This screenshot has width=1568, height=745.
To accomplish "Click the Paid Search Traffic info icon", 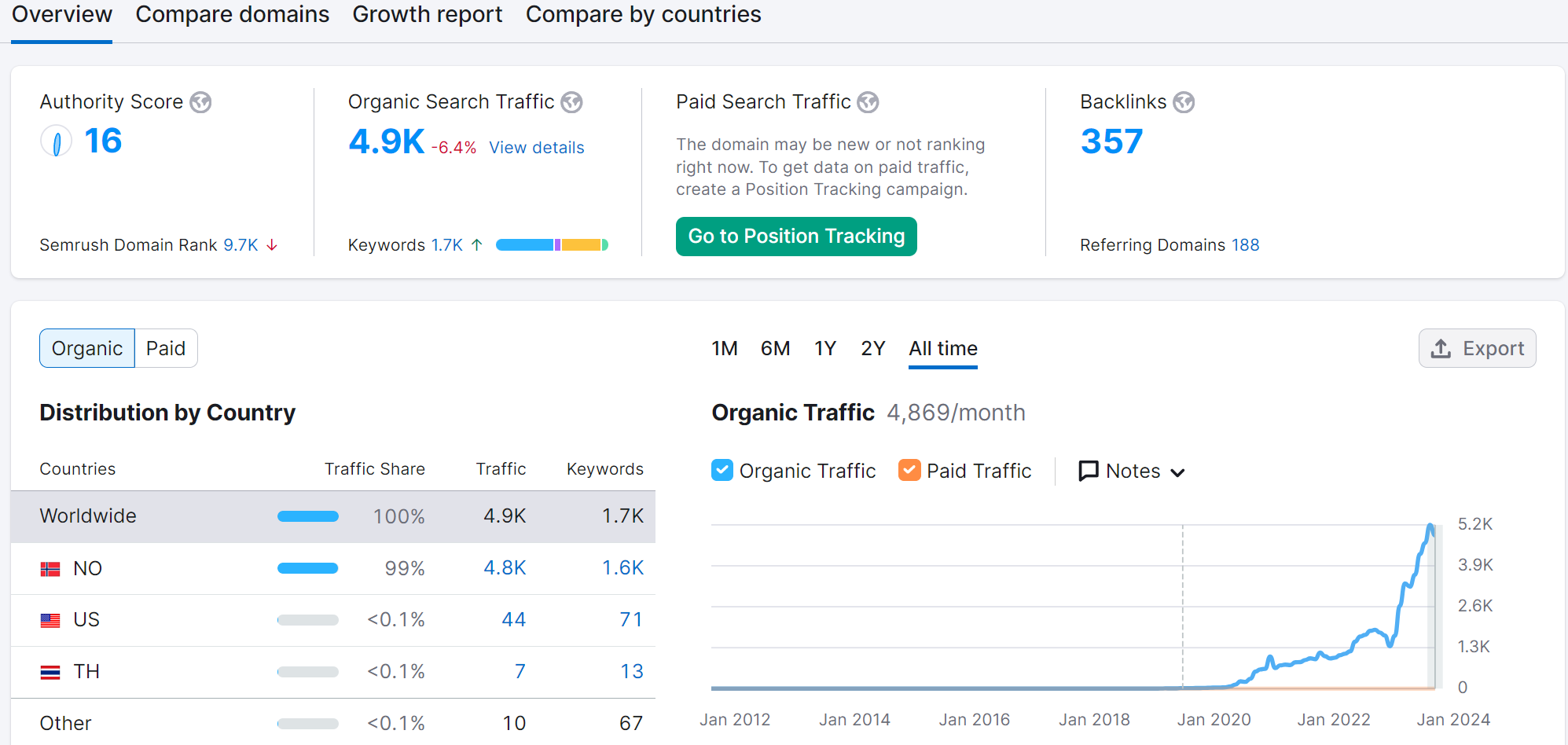I will point(868,101).
